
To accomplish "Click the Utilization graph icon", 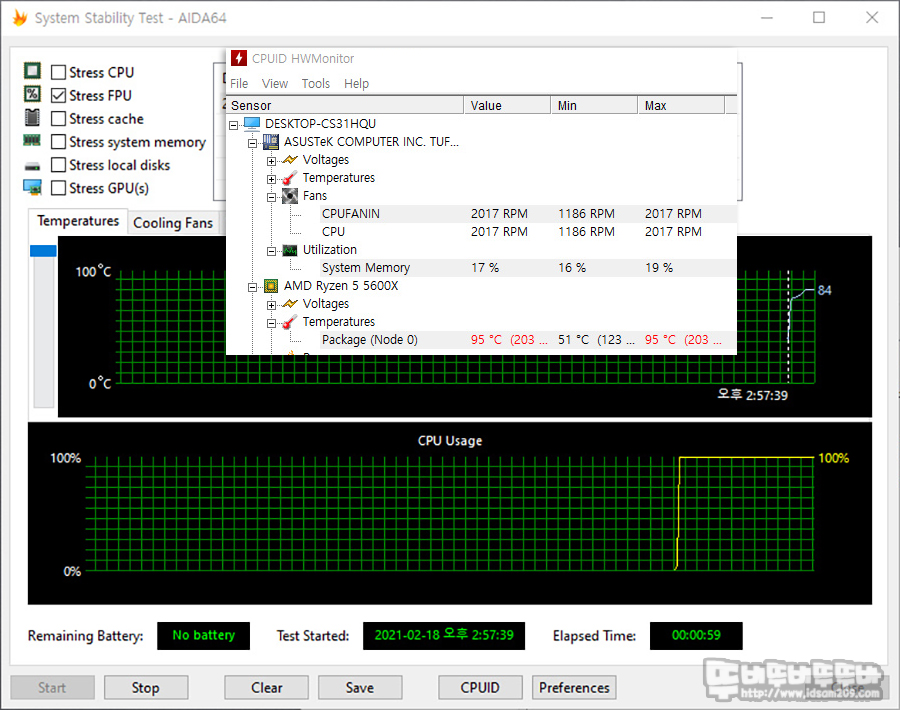I will coord(290,250).
